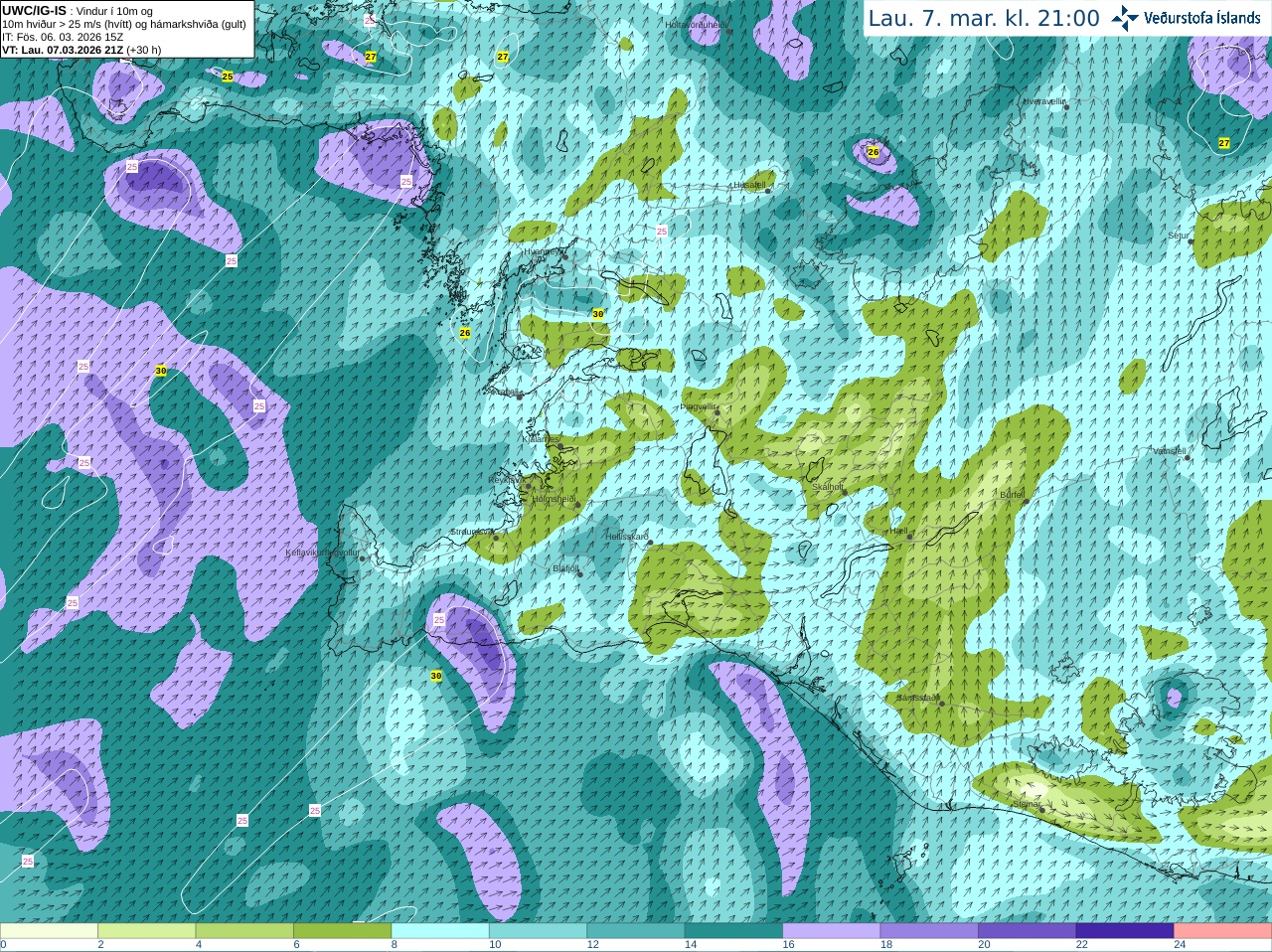Select the 'IT: Fös. 06. 03. 2026 15Z' line
This screenshot has height=952, width=1272.
click(63, 37)
